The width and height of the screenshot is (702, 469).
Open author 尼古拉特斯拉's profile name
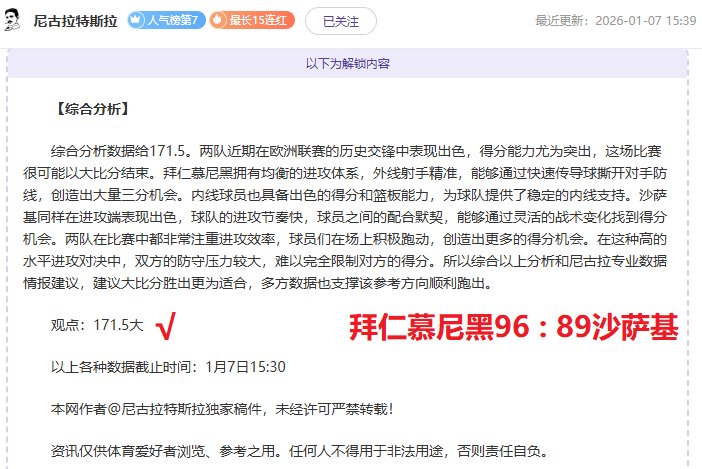pos(75,20)
